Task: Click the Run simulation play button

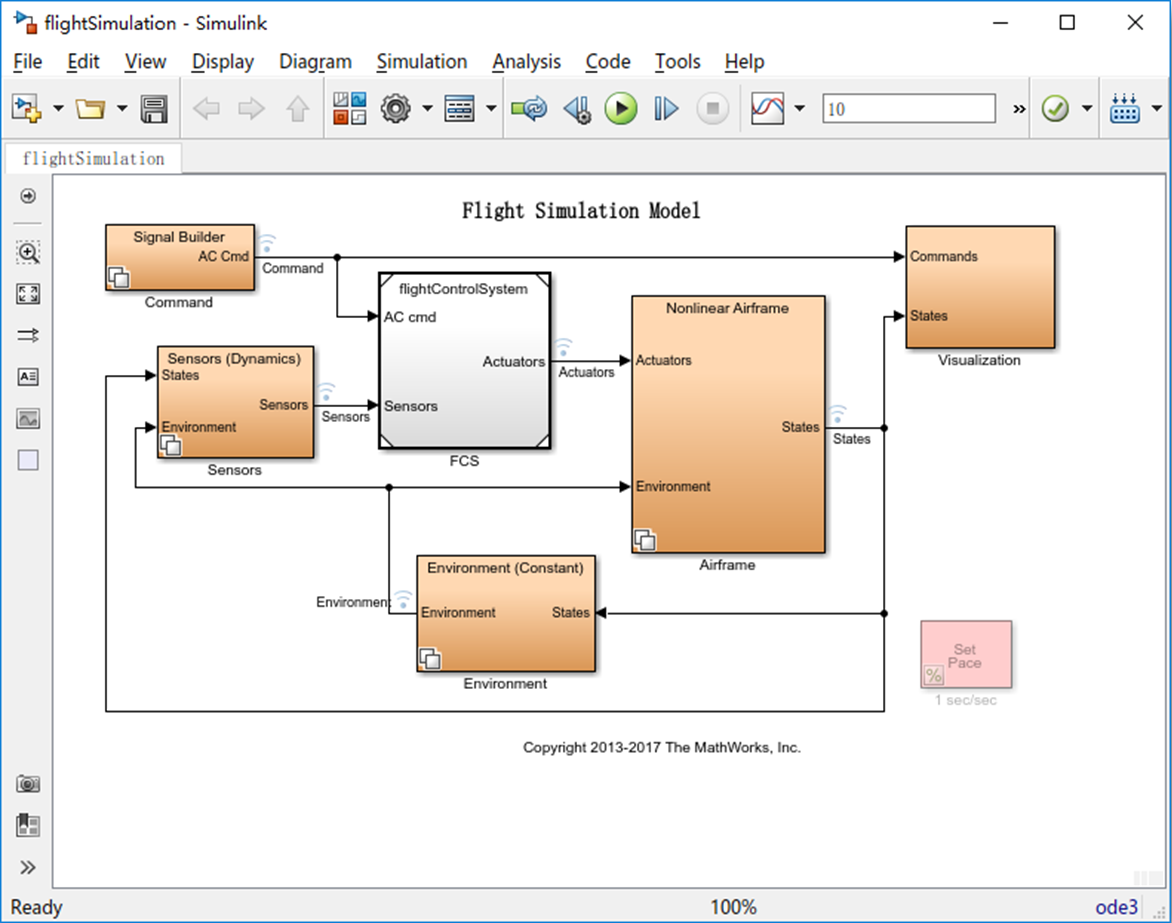Action: click(620, 109)
